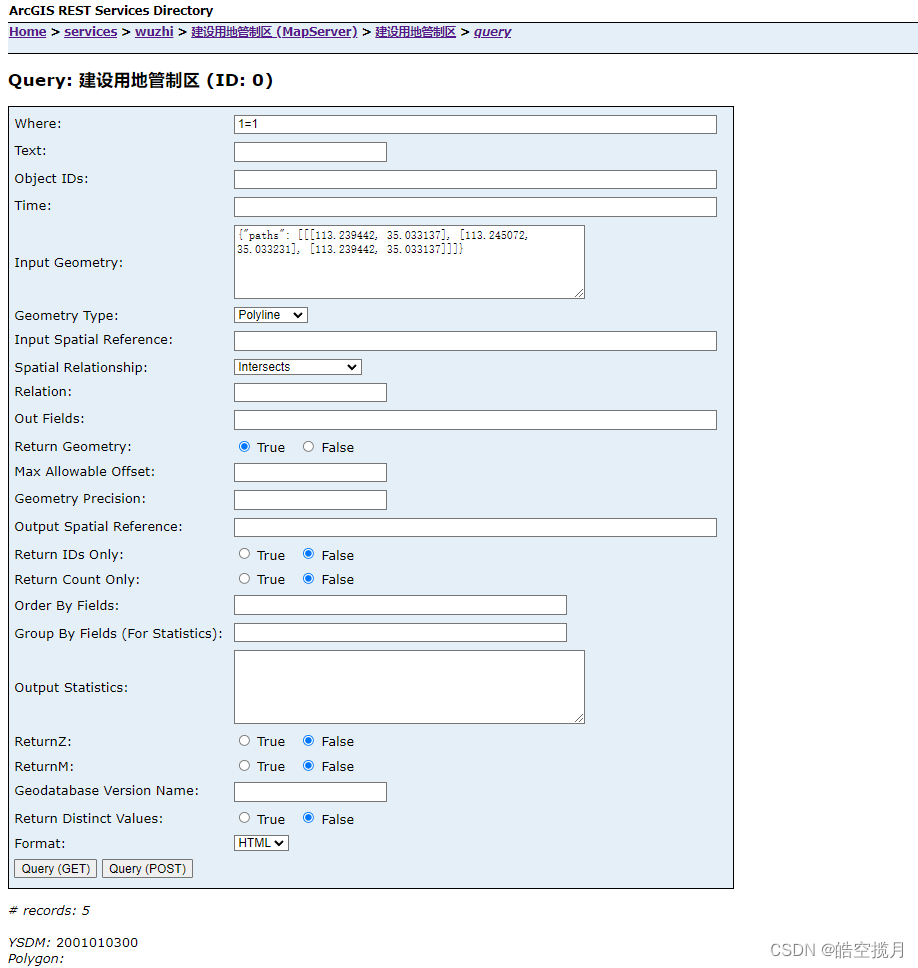This screenshot has height=968, width=918.
Task: Select False for Return IDs Only
Action: tap(308, 554)
